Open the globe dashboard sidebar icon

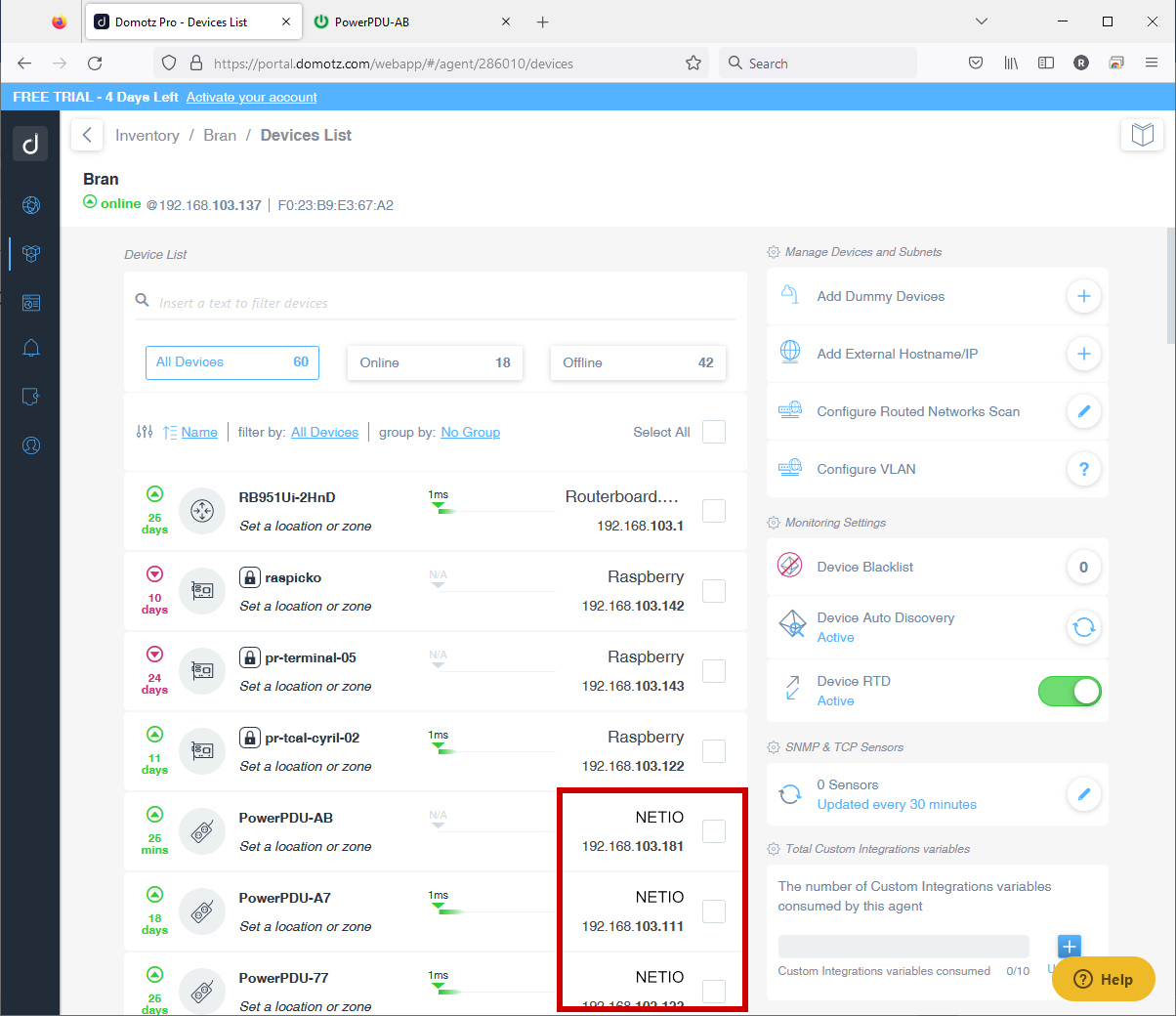point(31,205)
